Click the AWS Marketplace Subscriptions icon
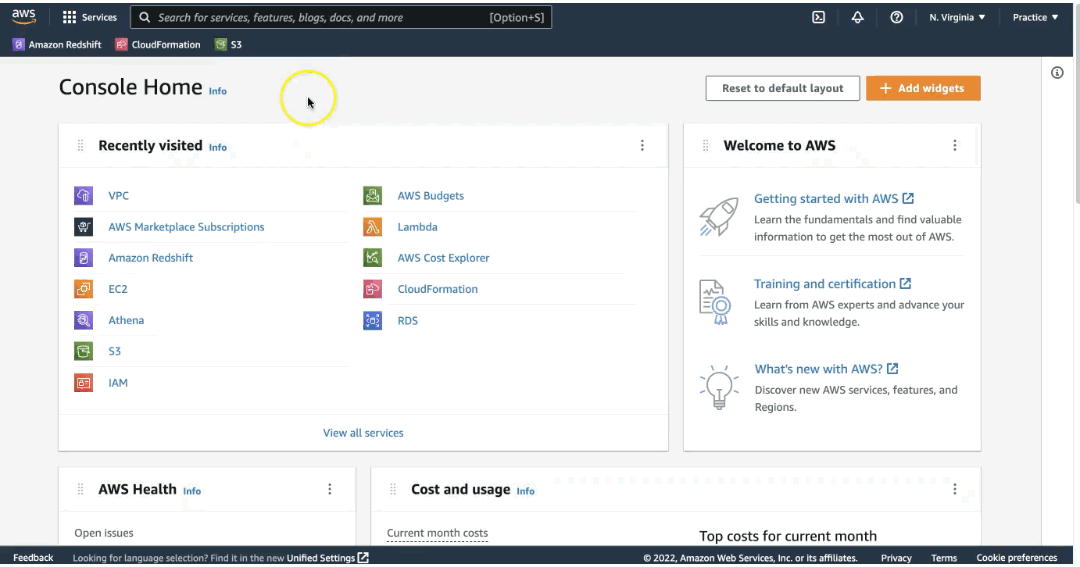1080x567 pixels. tap(83, 227)
